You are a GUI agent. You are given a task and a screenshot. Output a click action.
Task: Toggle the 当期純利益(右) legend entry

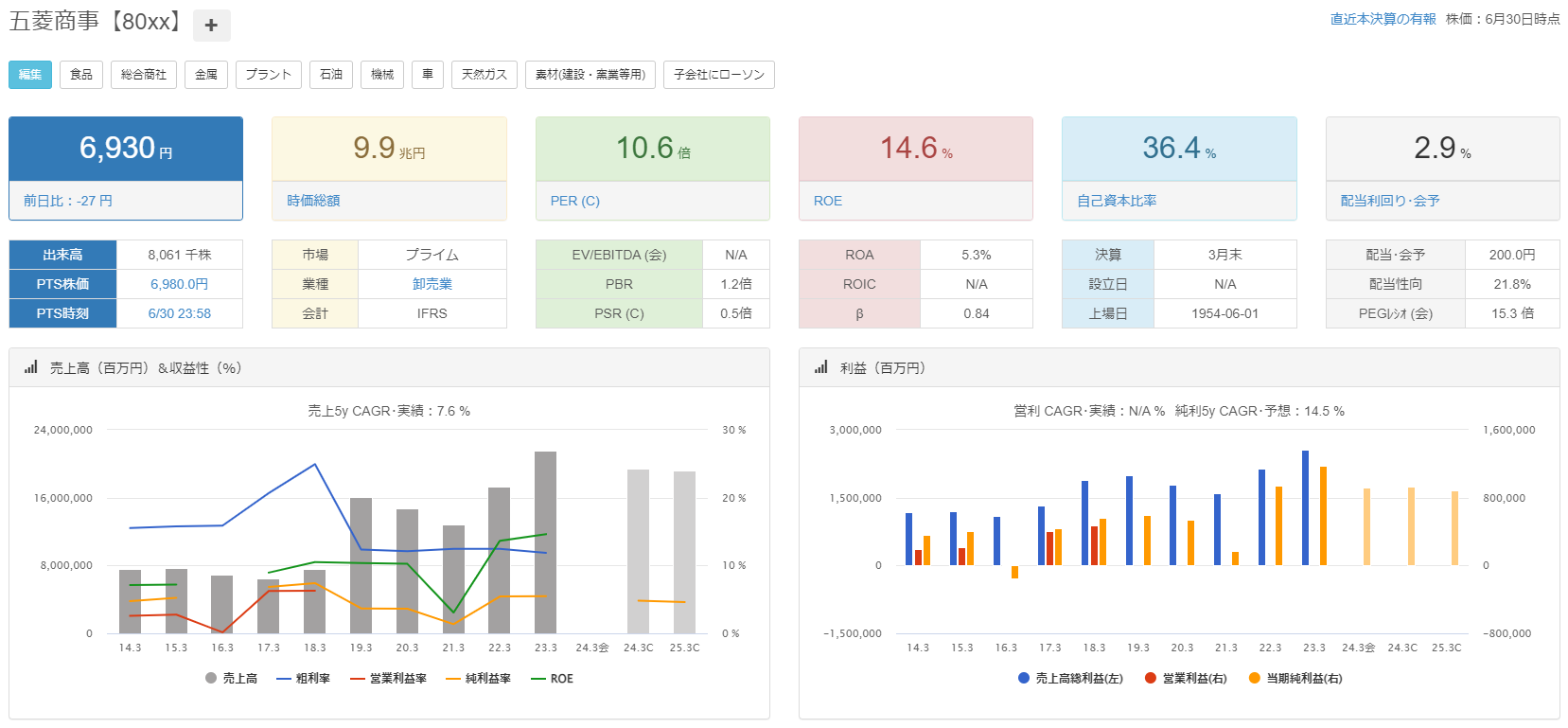(1295, 679)
